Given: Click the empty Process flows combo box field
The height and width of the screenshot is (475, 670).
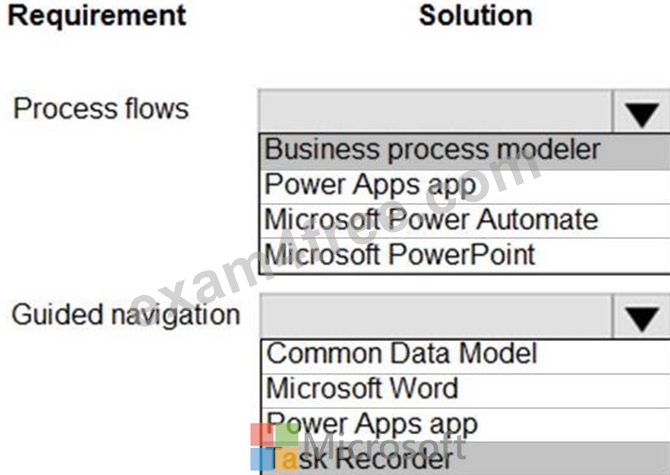Looking at the screenshot, I should (x=435, y=111).
